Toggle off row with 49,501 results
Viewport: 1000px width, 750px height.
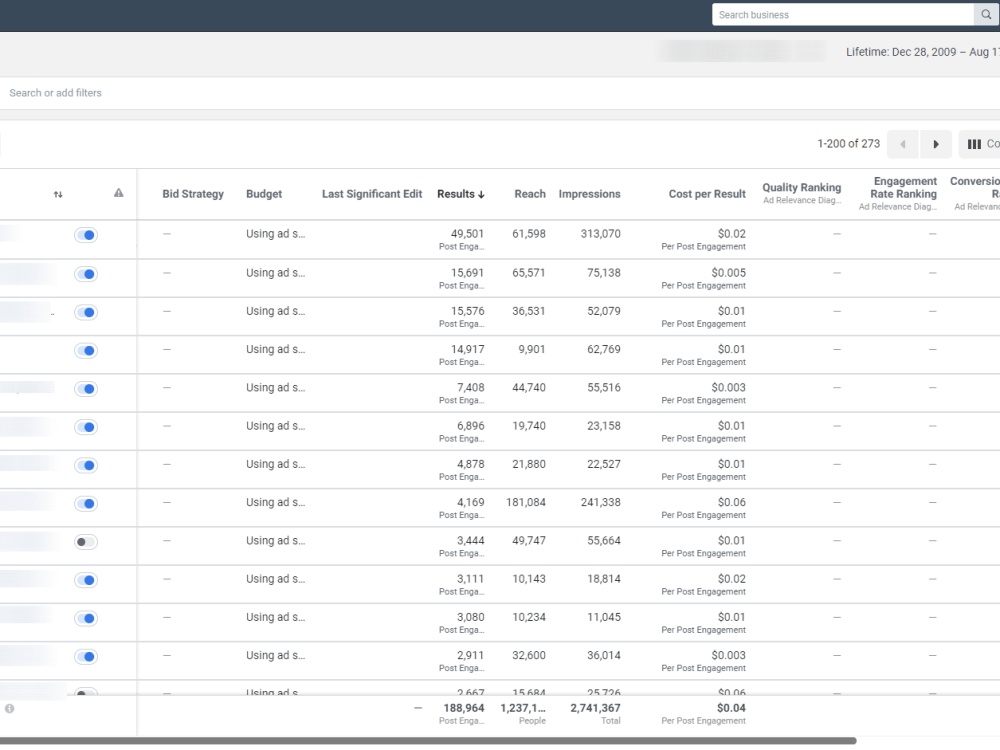click(x=85, y=235)
